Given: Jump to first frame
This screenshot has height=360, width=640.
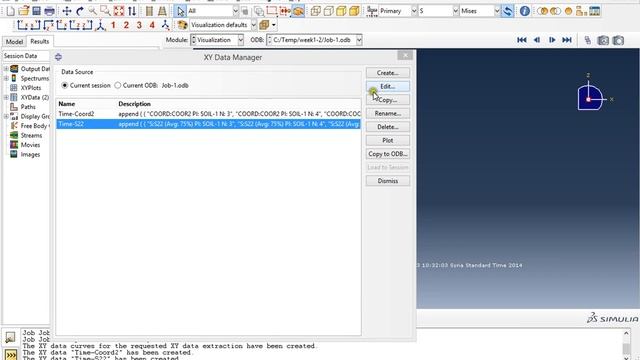Looking at the screenshot, I should [521, 40].
